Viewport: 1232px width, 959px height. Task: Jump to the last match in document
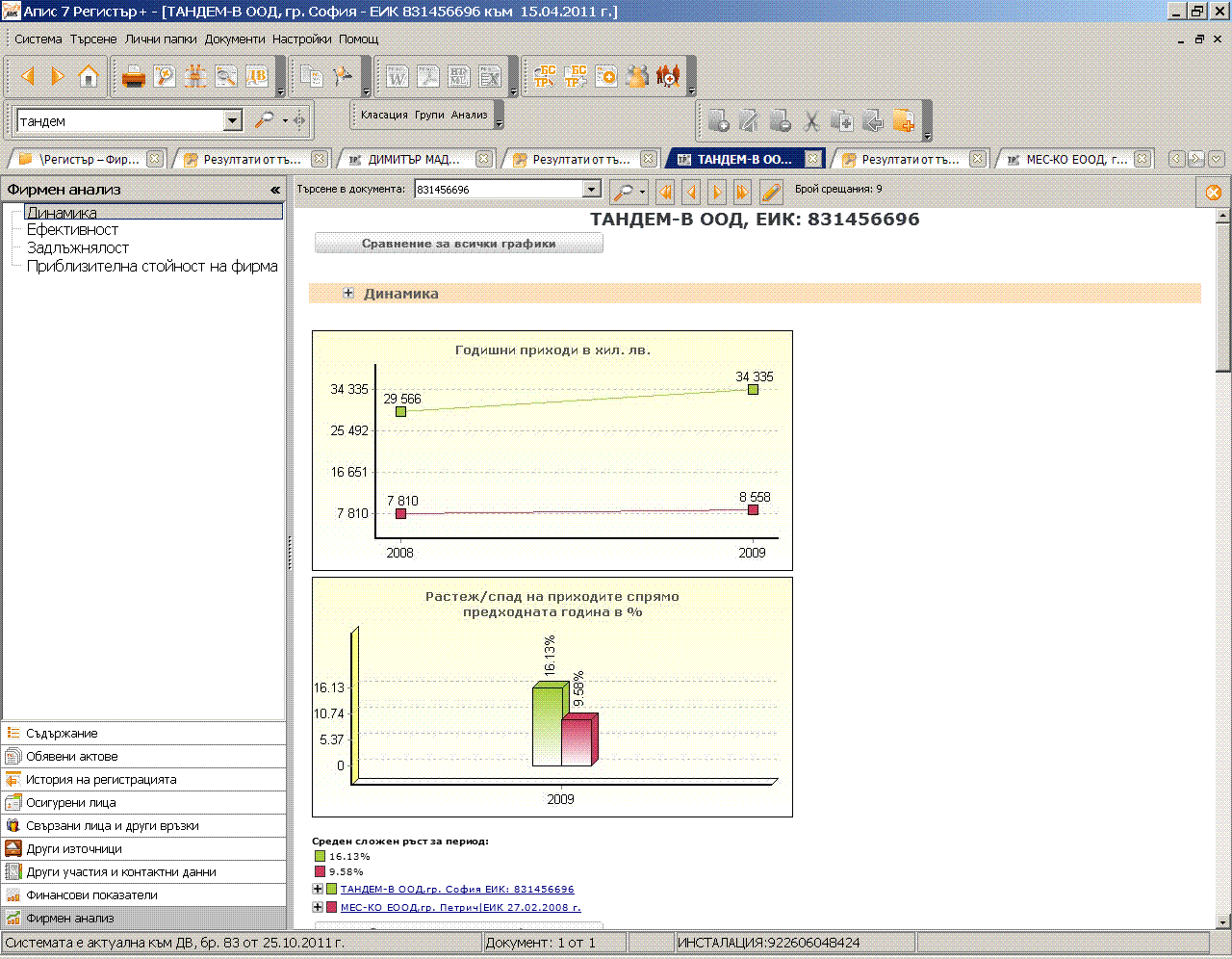tap(743, 192)
